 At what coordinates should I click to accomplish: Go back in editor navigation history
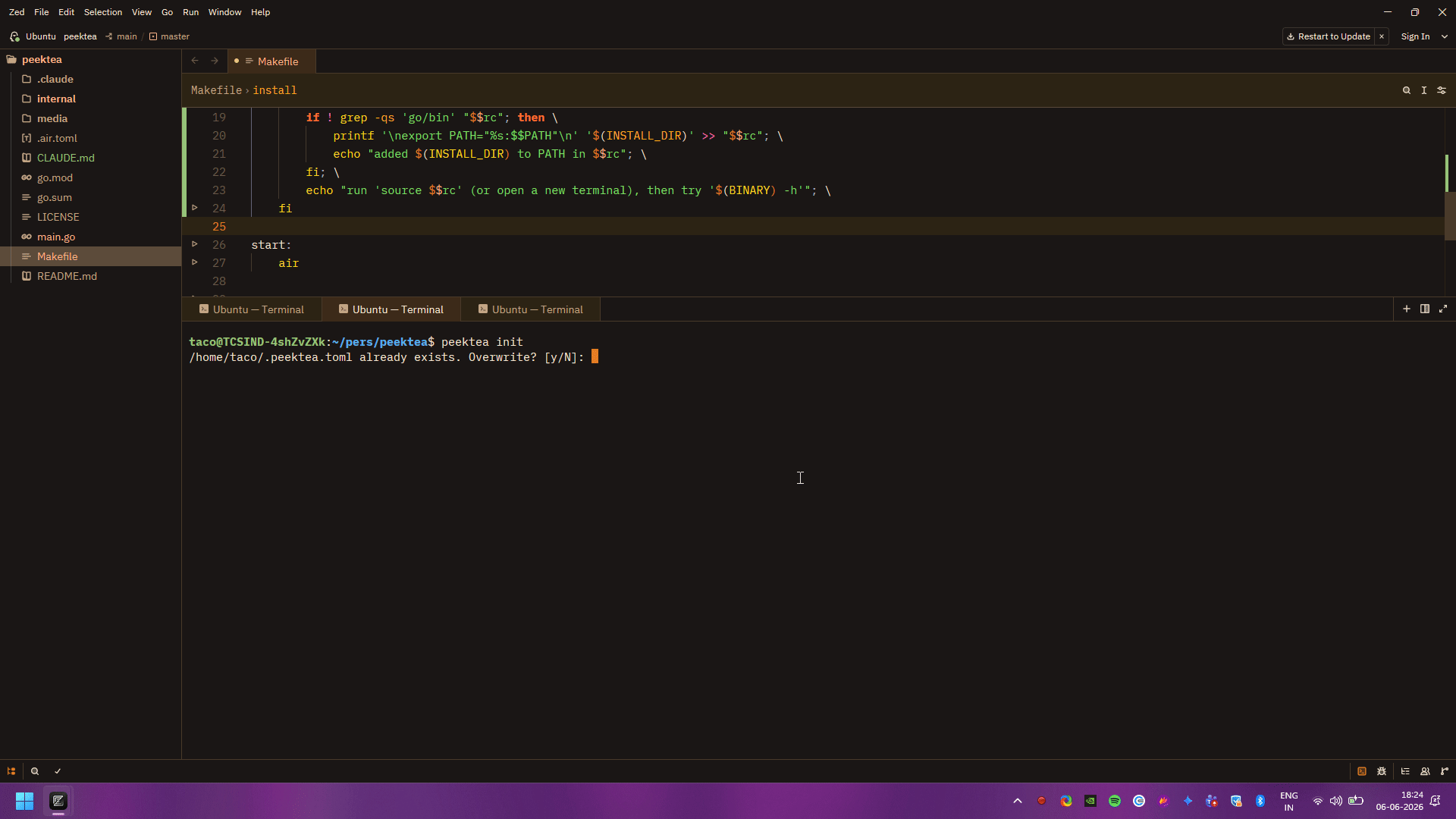(x=195, y=61)
